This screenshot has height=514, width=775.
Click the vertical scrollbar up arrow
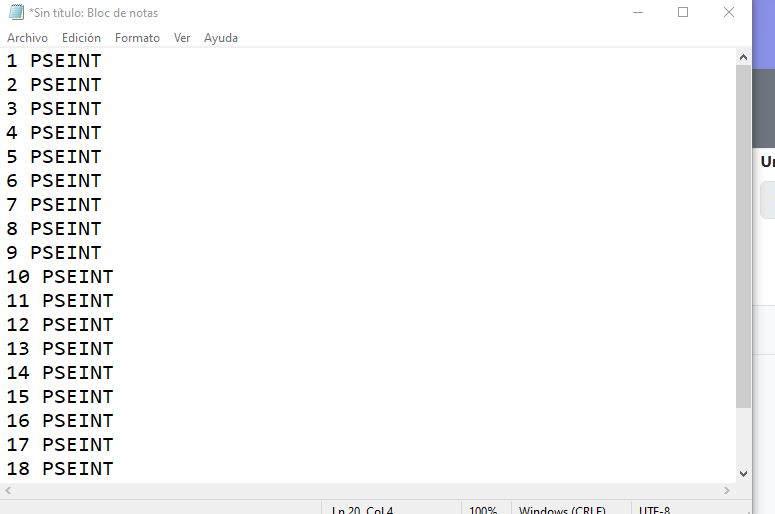pos(743,57)
